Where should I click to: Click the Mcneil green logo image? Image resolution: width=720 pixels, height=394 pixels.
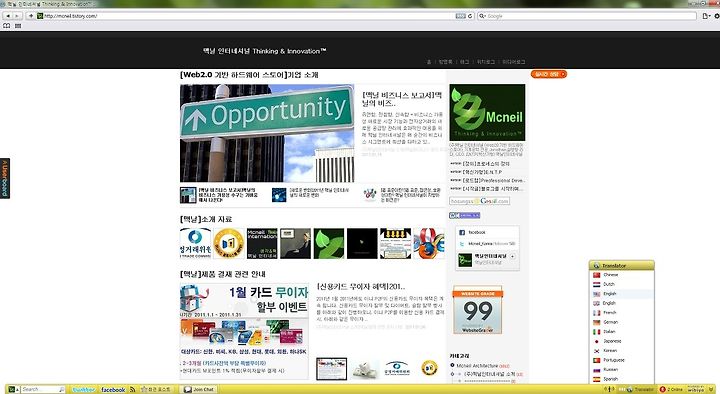[487, 112]
